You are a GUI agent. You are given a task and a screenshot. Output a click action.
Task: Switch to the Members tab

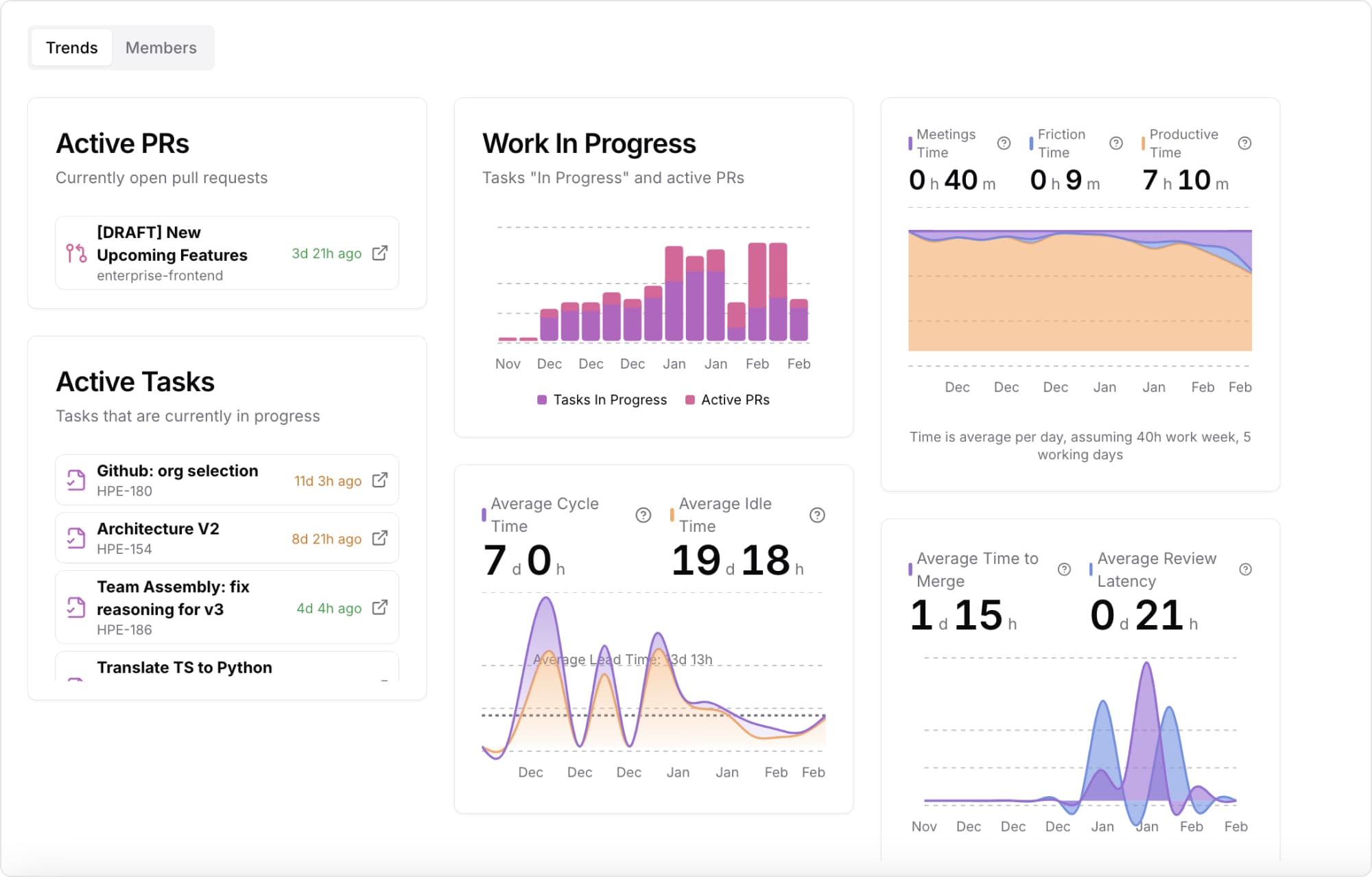point(161,47)
